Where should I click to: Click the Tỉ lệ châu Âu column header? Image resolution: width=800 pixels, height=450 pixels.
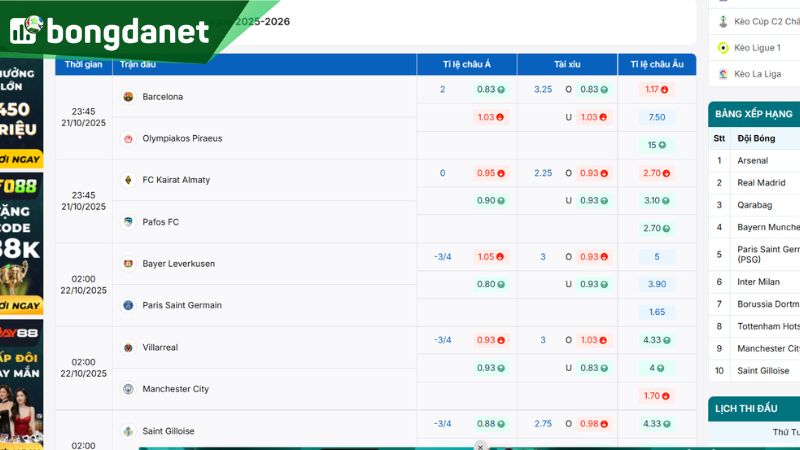click(x=656, y=64)
